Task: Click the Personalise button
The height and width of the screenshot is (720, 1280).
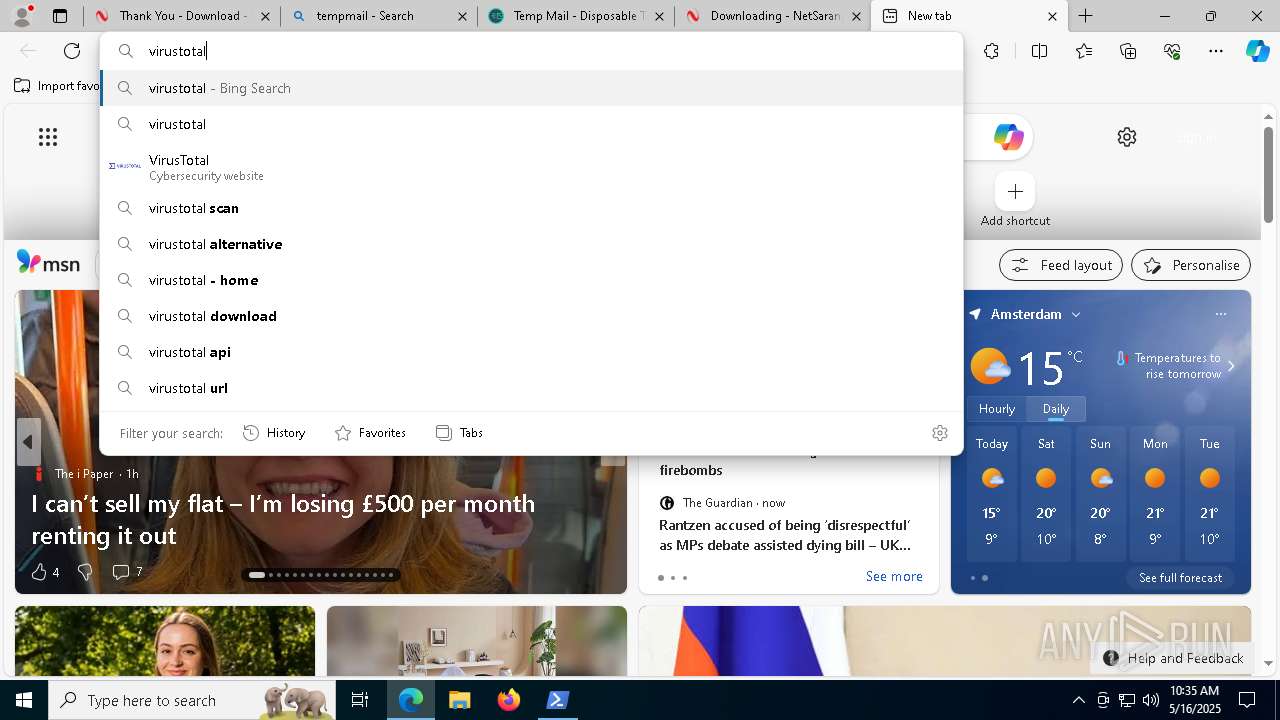Action: (1191, 265)
